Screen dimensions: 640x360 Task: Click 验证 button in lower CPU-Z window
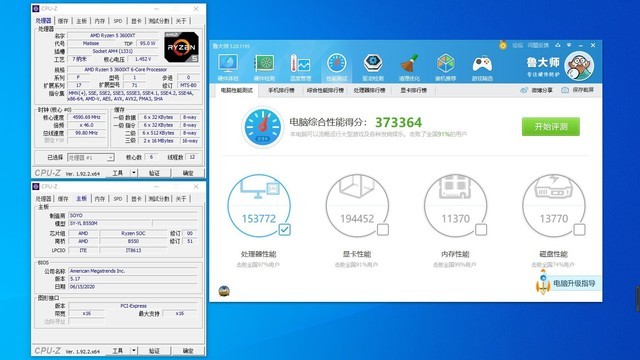(154, 351)
